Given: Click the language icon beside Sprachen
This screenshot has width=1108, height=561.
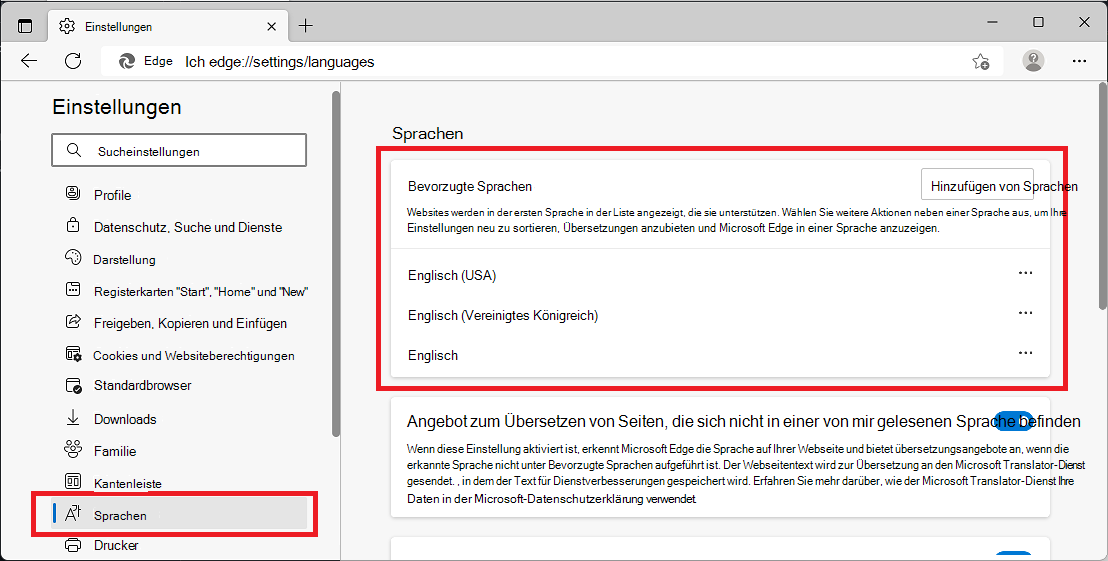Looking at the screenshot, I should point(73,513).
